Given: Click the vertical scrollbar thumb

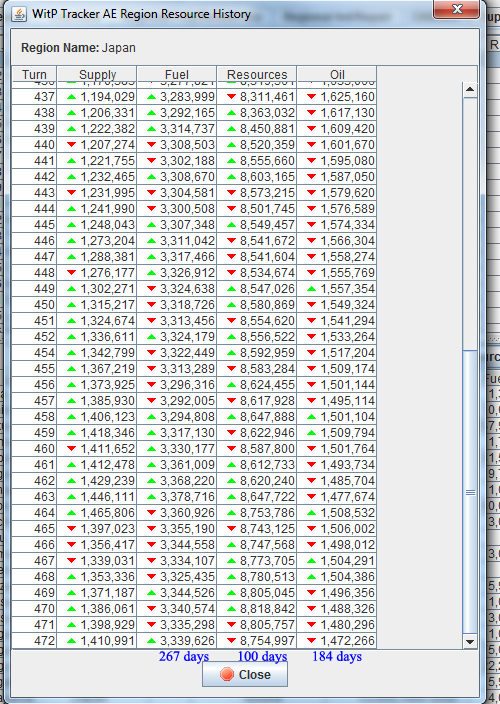Looking at the screenshot, I should point(470,492).
